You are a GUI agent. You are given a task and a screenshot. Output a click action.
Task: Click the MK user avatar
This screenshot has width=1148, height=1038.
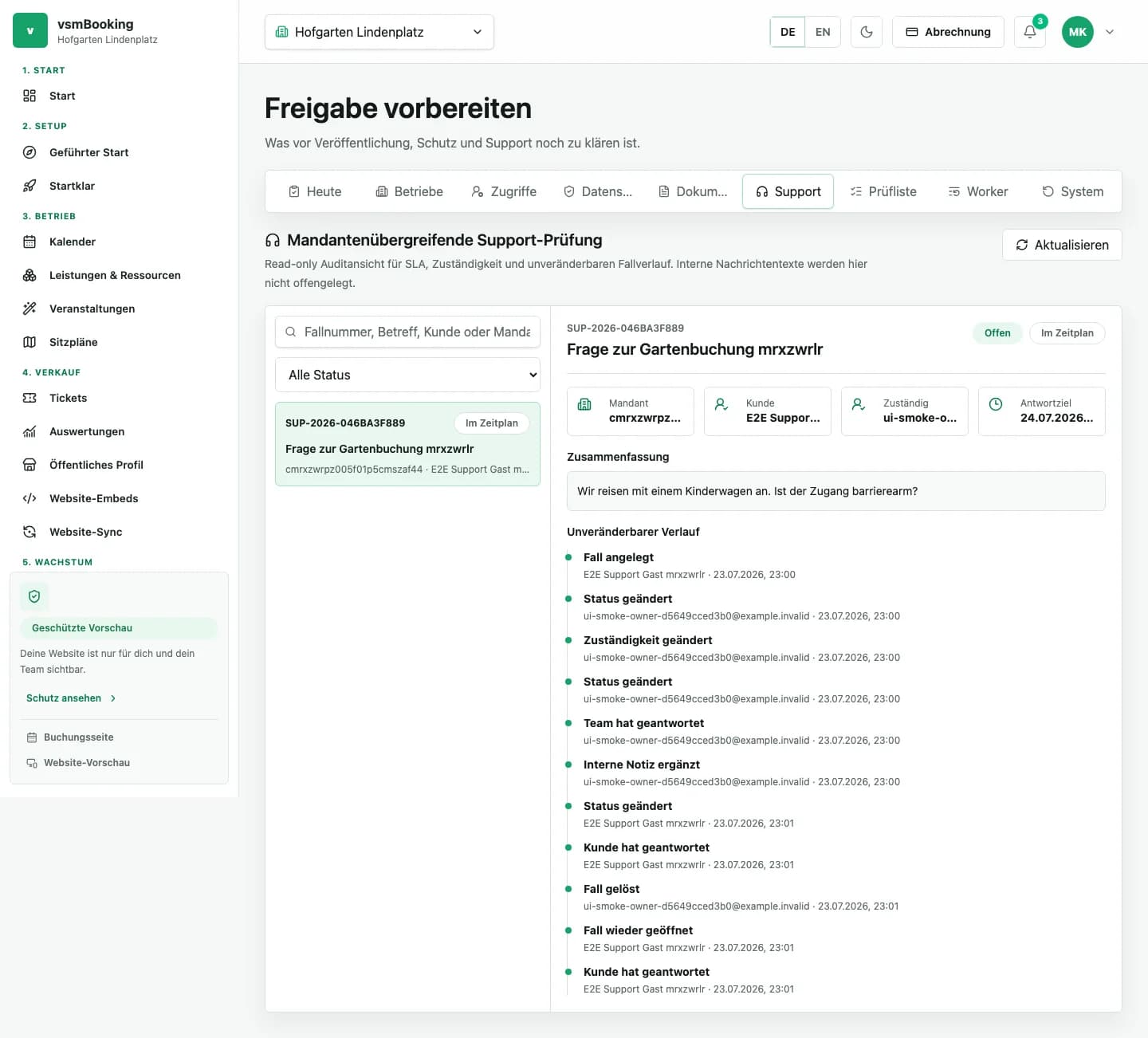1078,32
